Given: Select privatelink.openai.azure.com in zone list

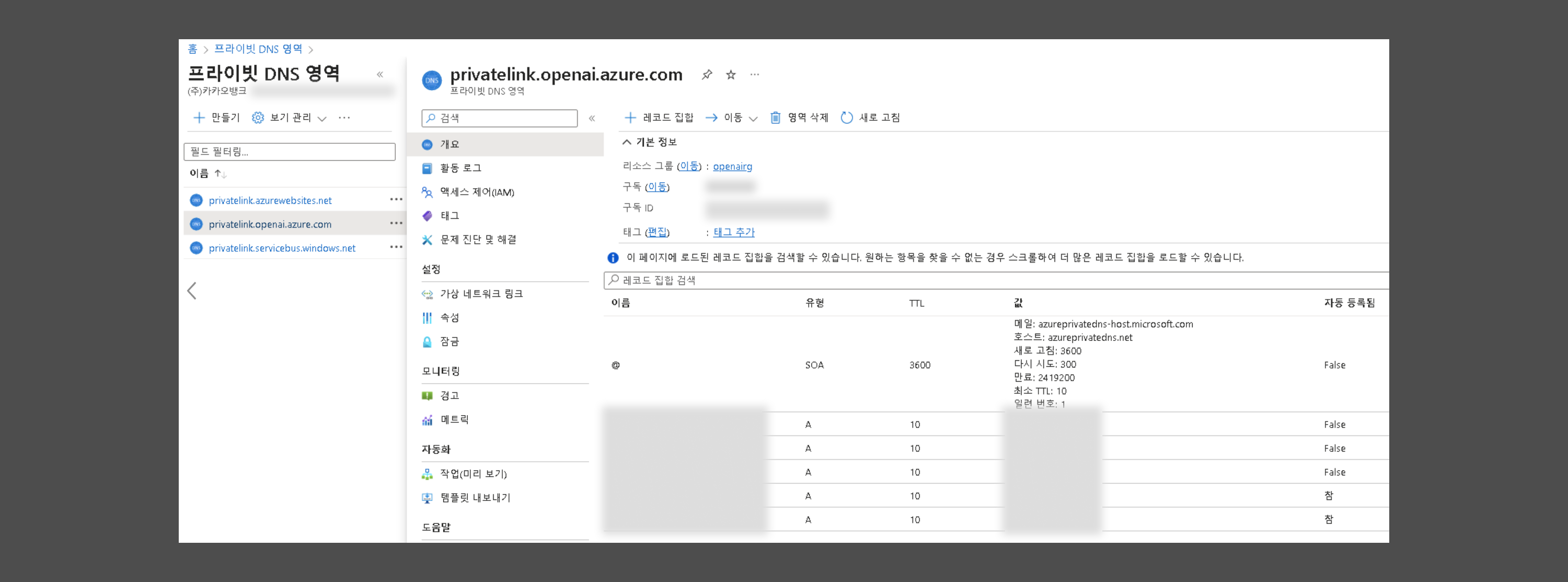Looking at the screenshot, I should click(270, 224).
